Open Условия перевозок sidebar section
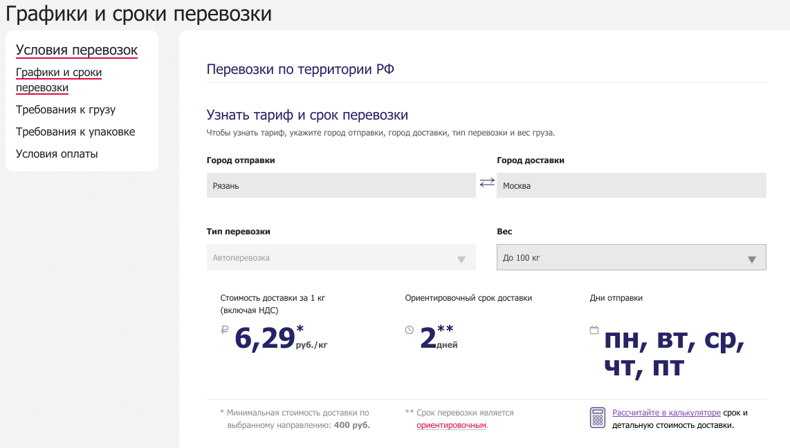 [x=77, y=50]
